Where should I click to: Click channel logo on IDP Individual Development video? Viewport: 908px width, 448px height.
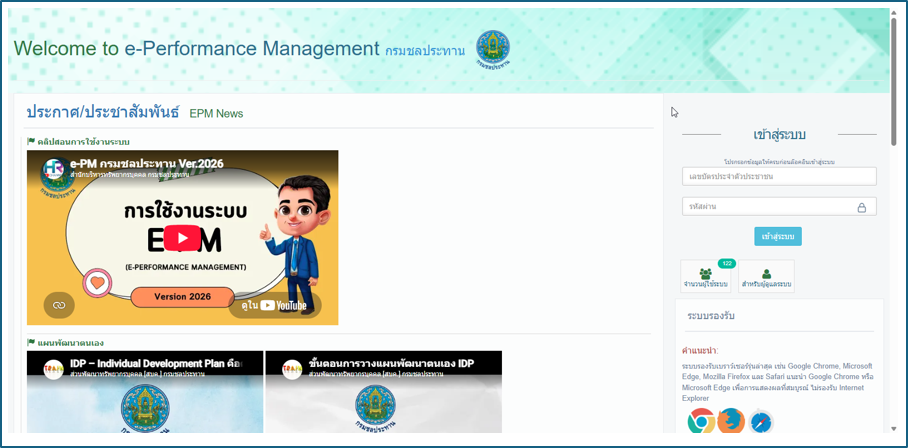pos(53,369)
